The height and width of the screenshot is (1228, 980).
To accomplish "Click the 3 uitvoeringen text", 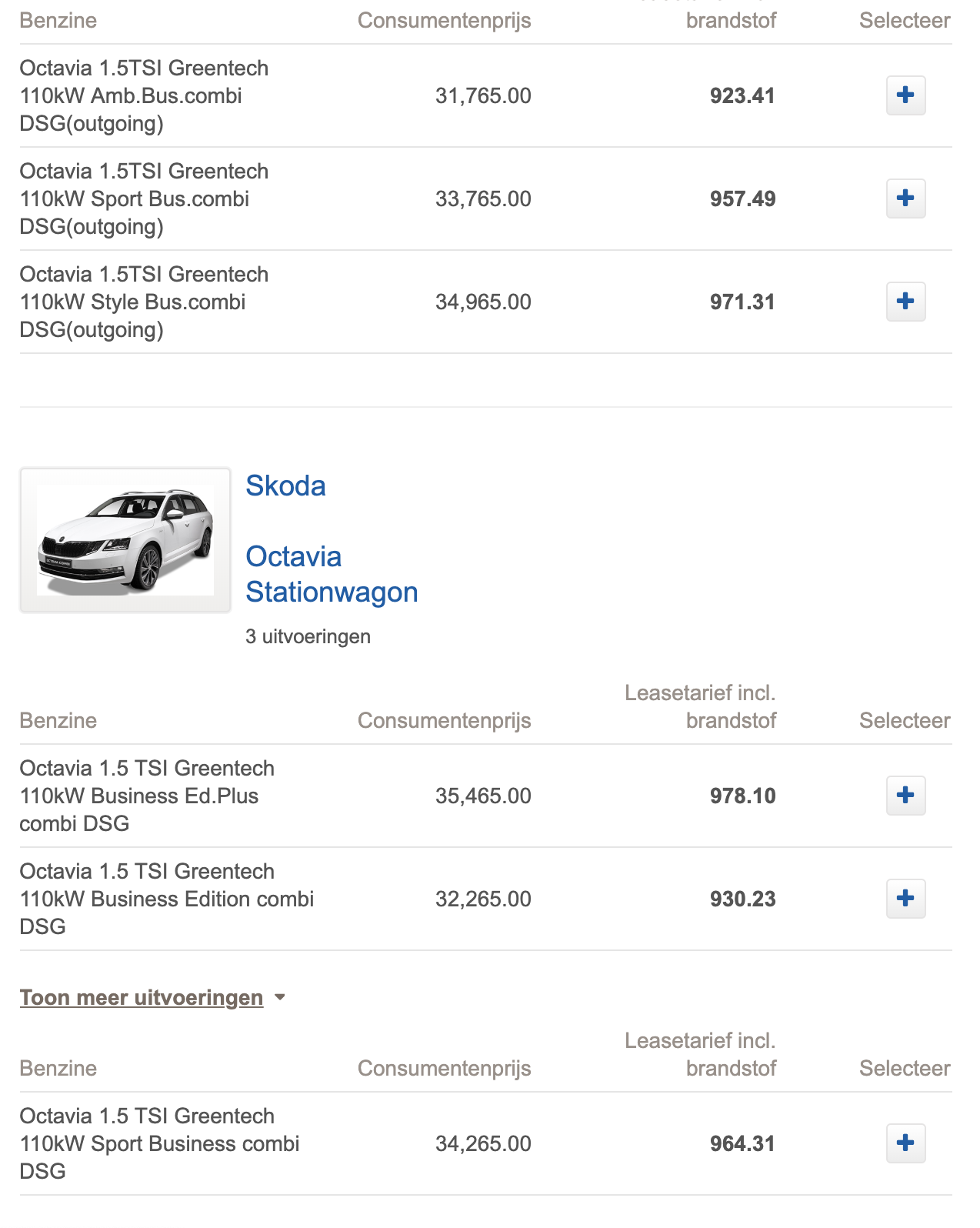I will [x=308, y=636].
